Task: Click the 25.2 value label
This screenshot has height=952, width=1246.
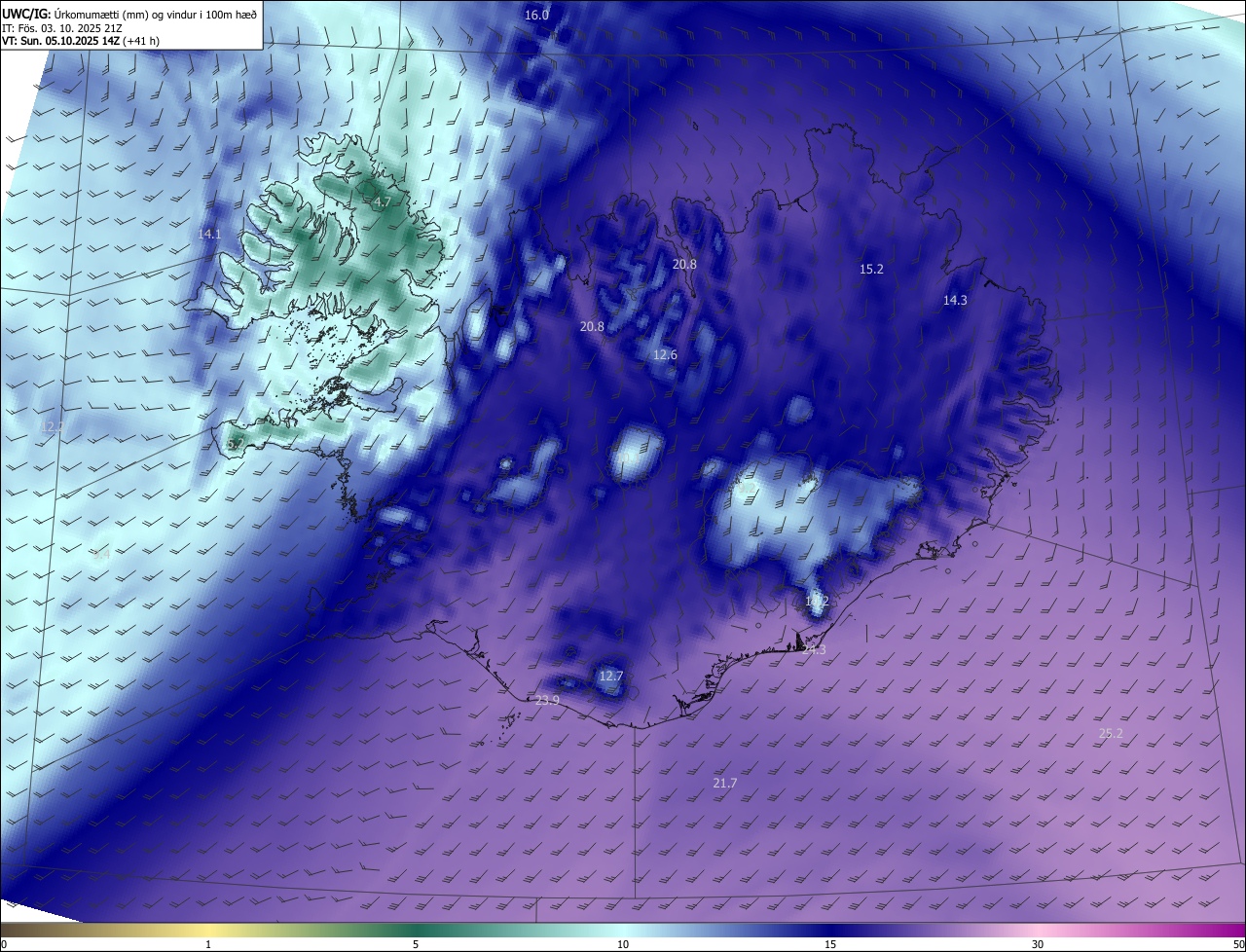Action: point(1111,733)
